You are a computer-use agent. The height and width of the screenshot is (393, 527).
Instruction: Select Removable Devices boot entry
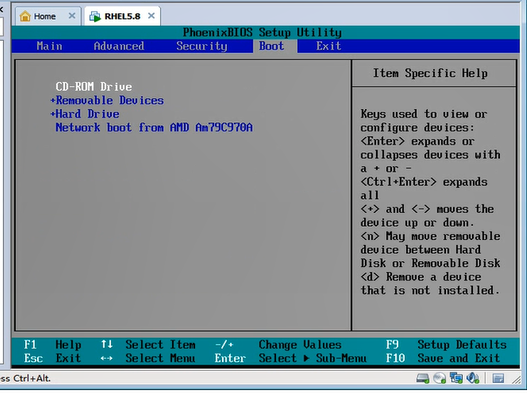click(x=110, y=101)
